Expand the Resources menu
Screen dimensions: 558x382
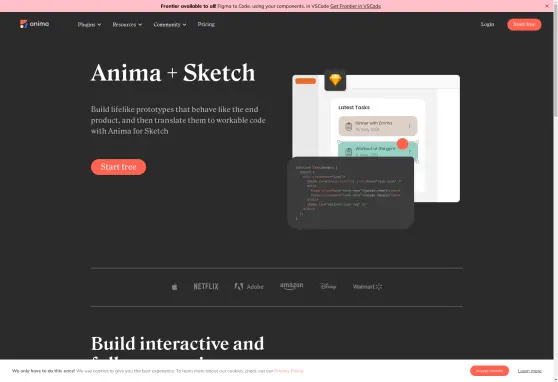(127, 25)
